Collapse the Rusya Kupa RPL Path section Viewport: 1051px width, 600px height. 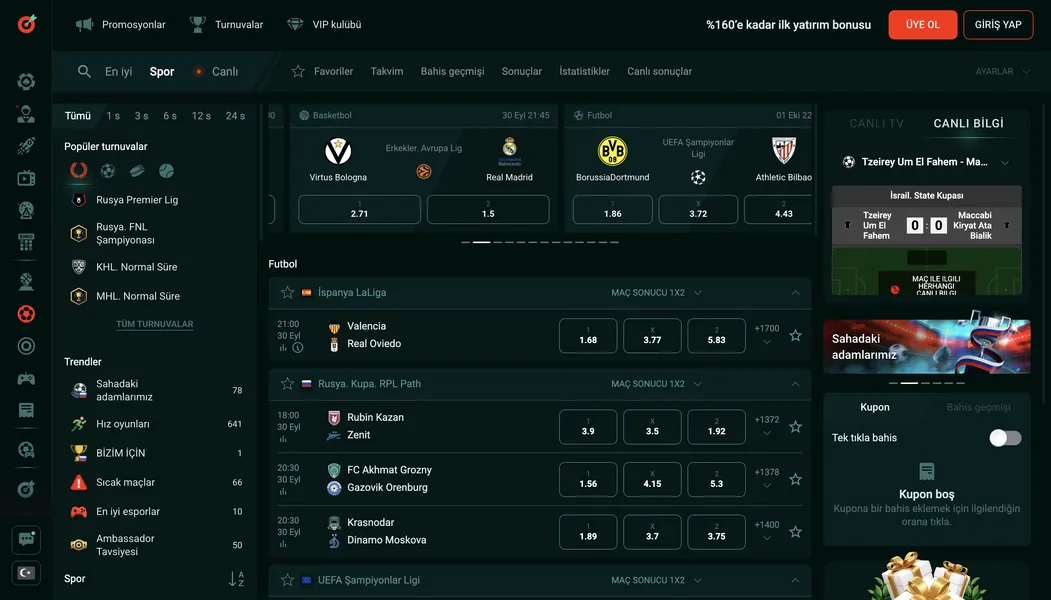795,384
